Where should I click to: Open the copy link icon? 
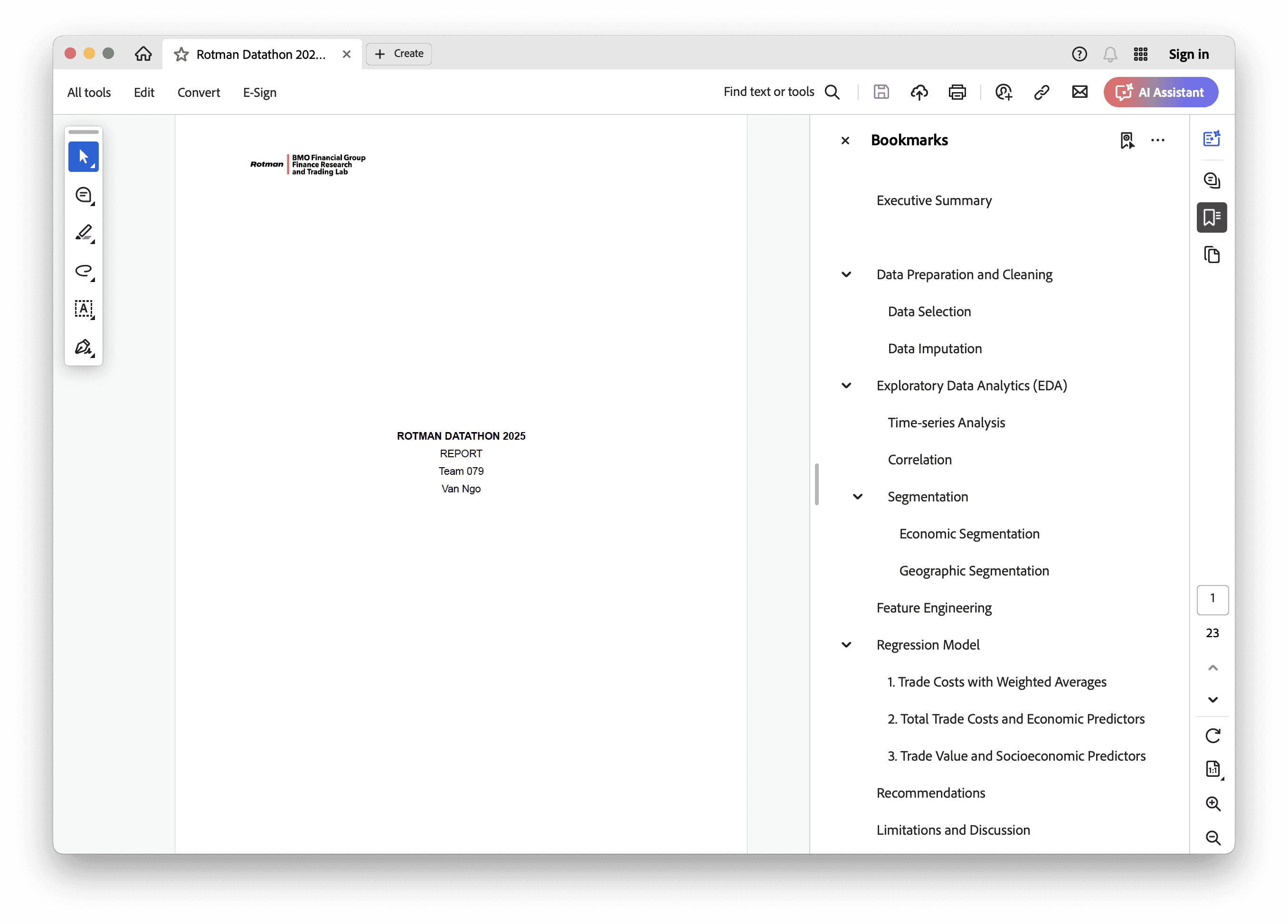point(1042,92)
